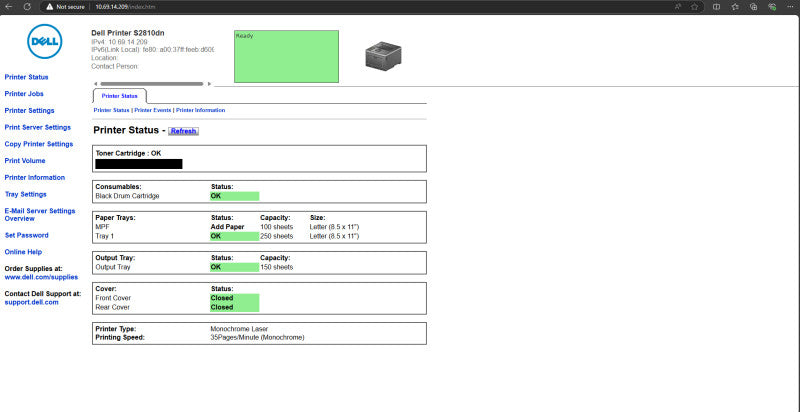Click the Tray 1 OK status

[235, 236]
